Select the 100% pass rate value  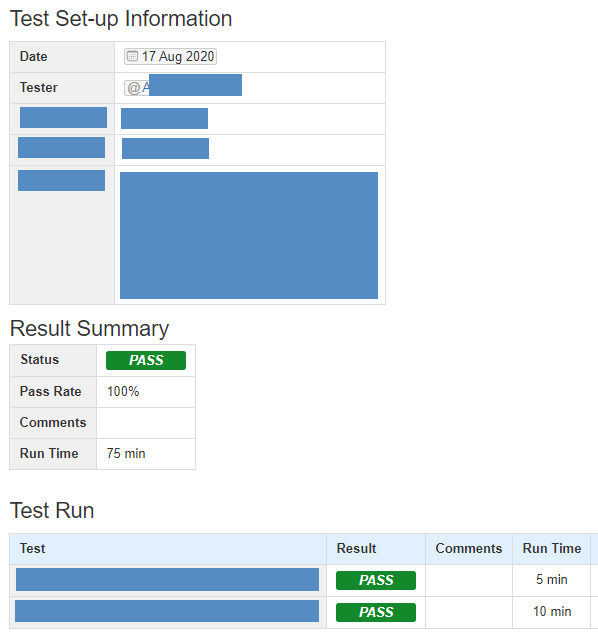[x=123, y=391]
